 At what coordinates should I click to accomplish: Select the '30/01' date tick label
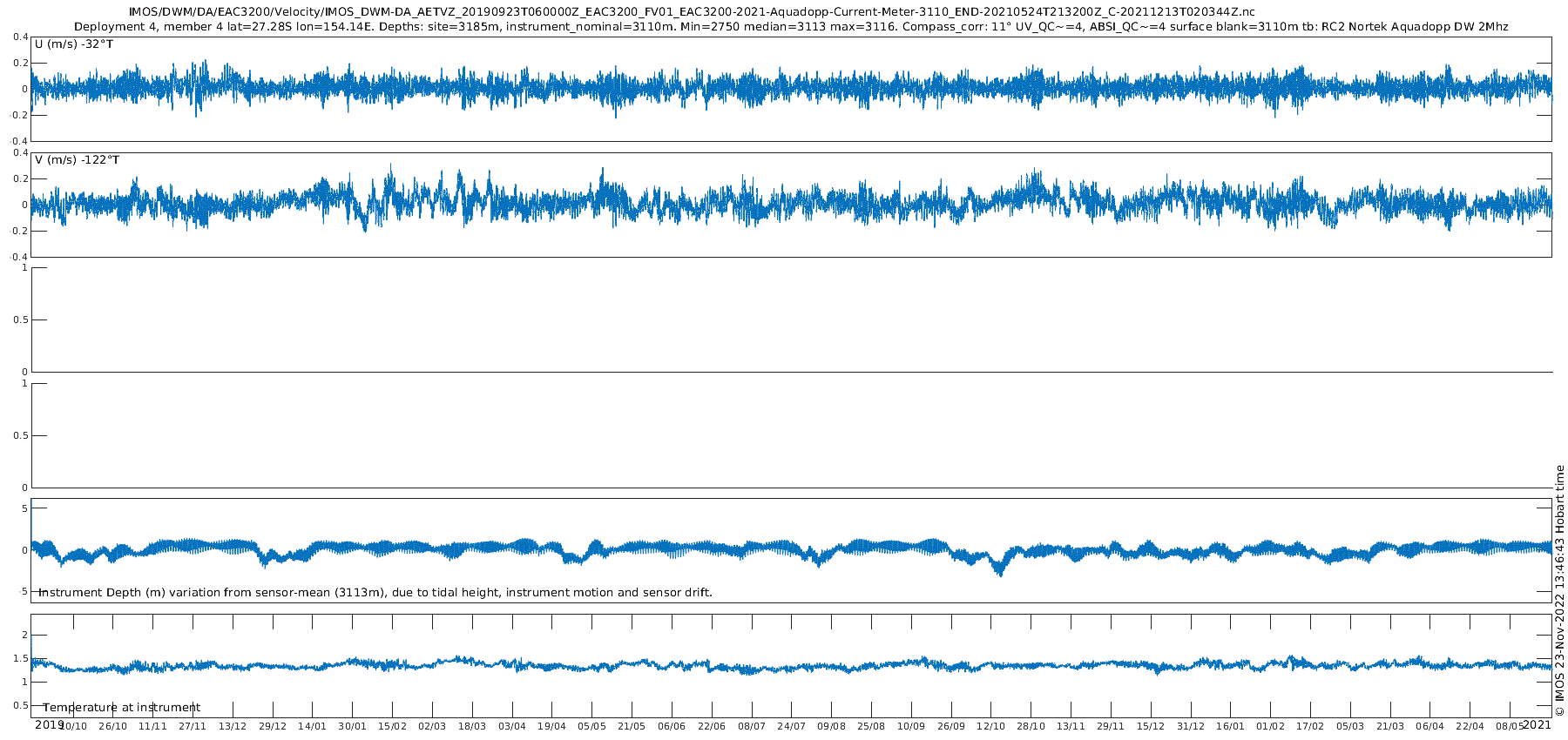click(x=352, y=726)
